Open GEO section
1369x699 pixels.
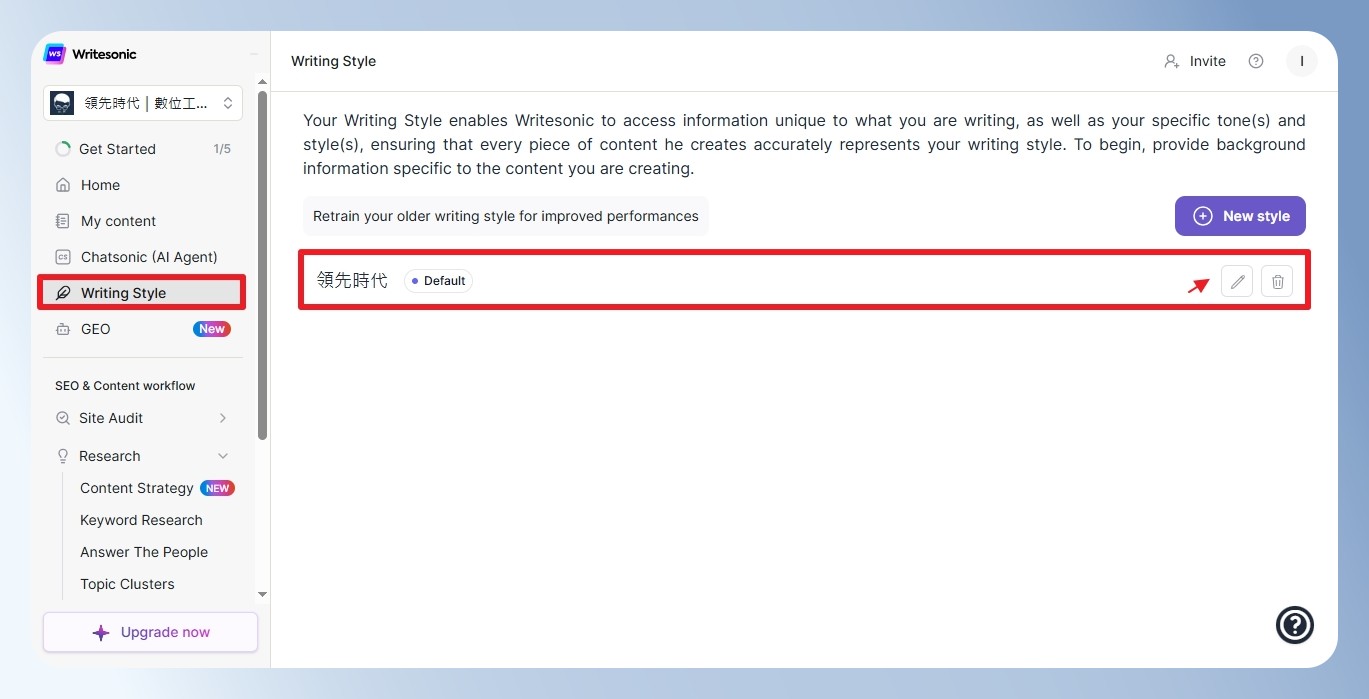click(143, 329)
